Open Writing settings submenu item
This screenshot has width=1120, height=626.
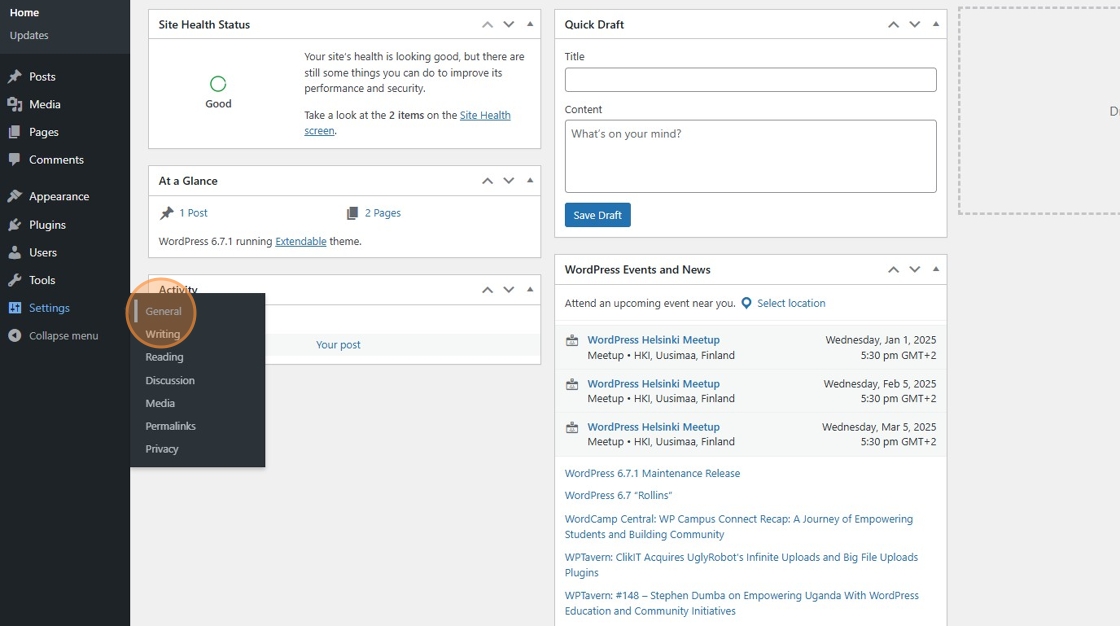(163, 334)
